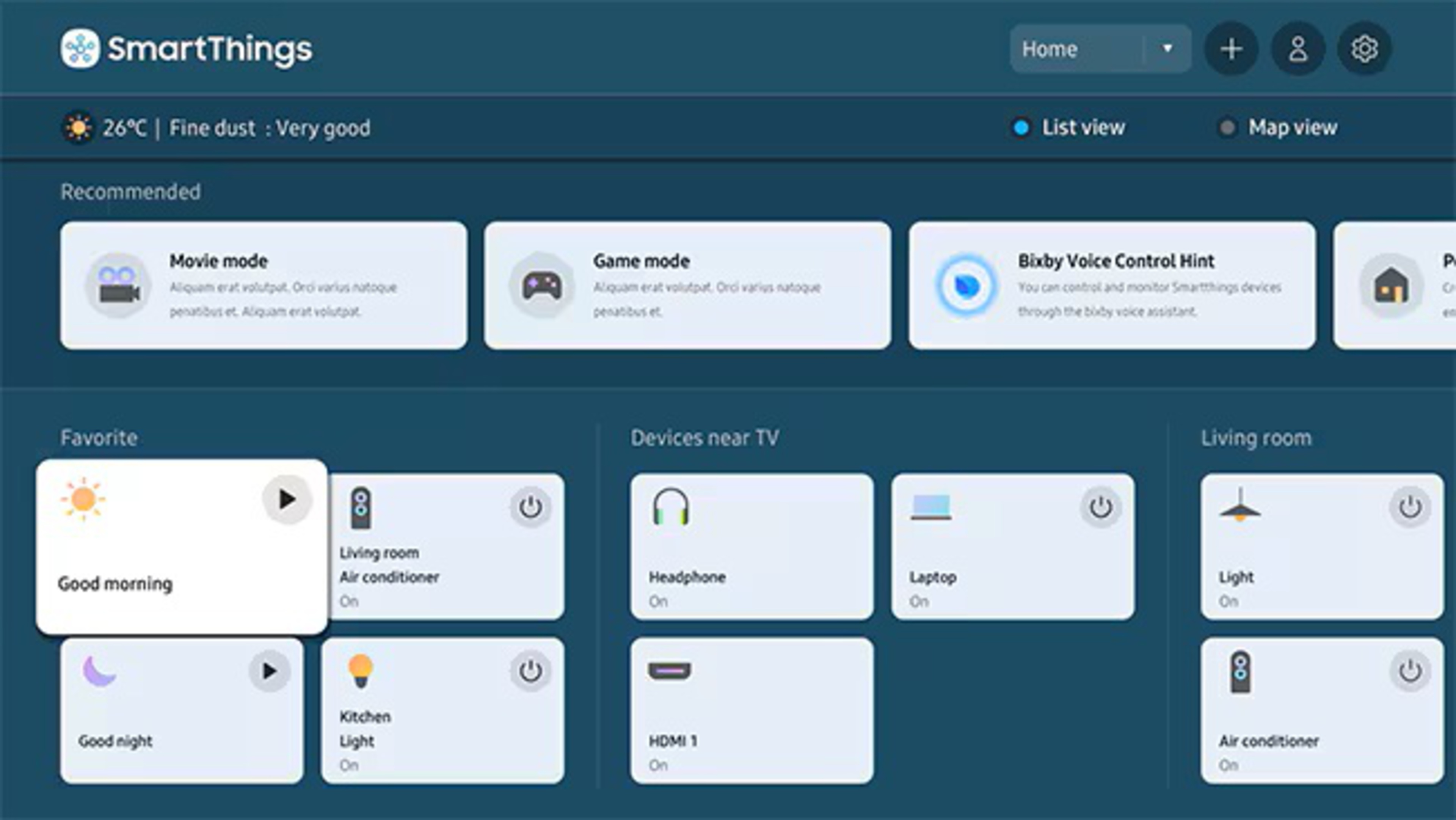Expand the Home location dropdown arrow

(x=1167, y=49)
